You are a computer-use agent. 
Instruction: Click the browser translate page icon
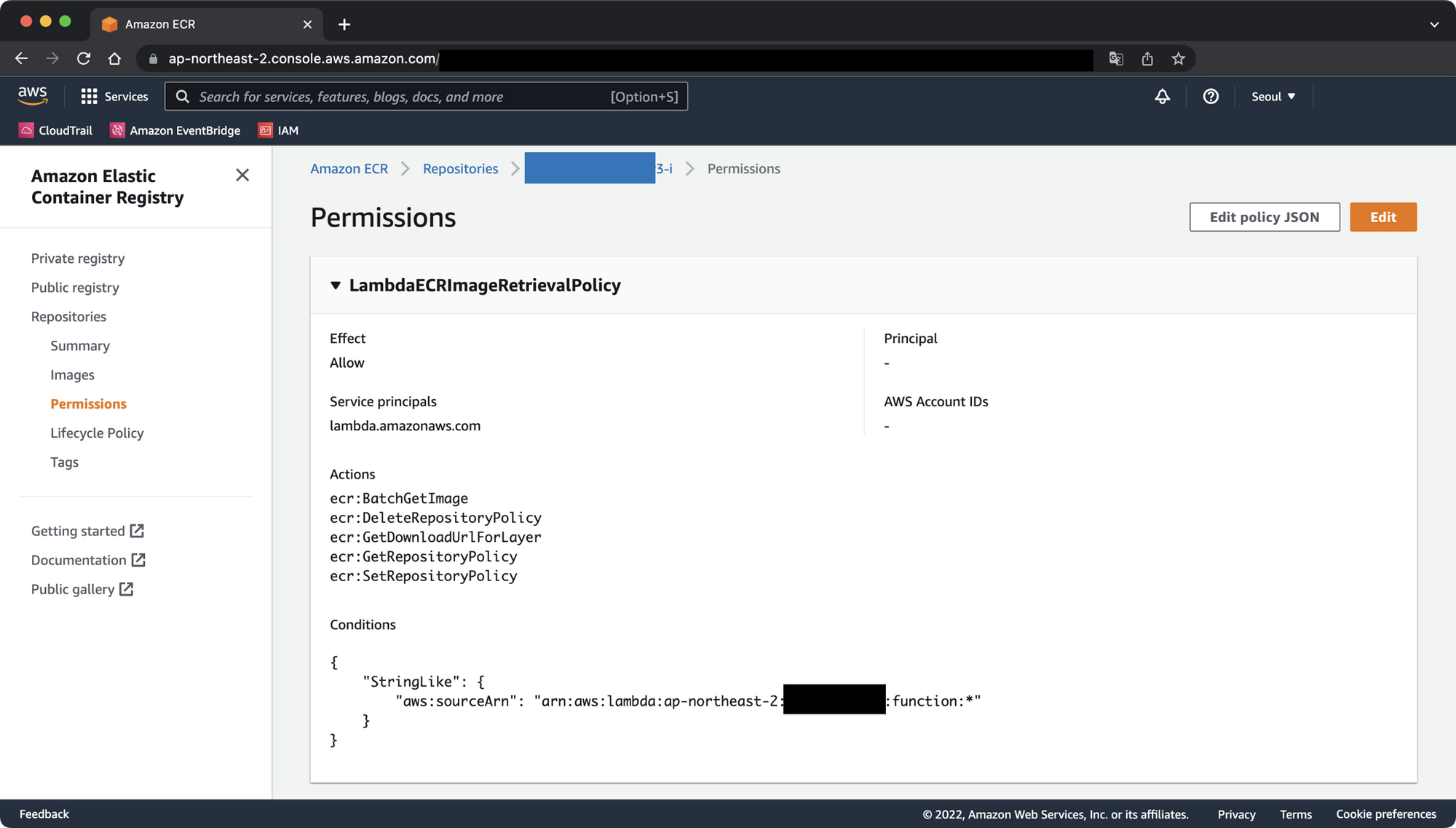tap(1116, 59)
